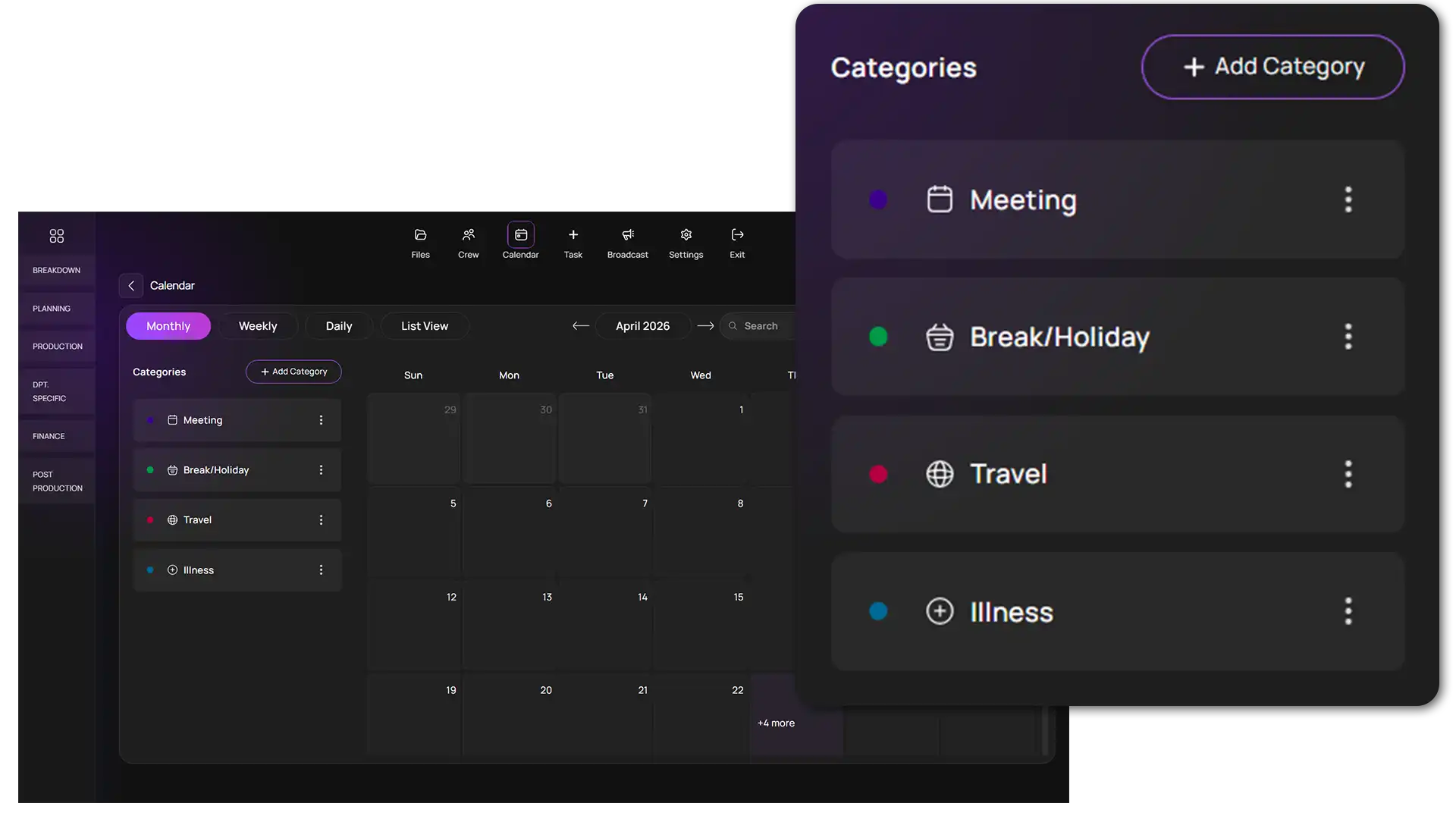The image size is (1456, 819).
Task: Open the Broadcast megaphone icon
Action: [x=628, y=235]
